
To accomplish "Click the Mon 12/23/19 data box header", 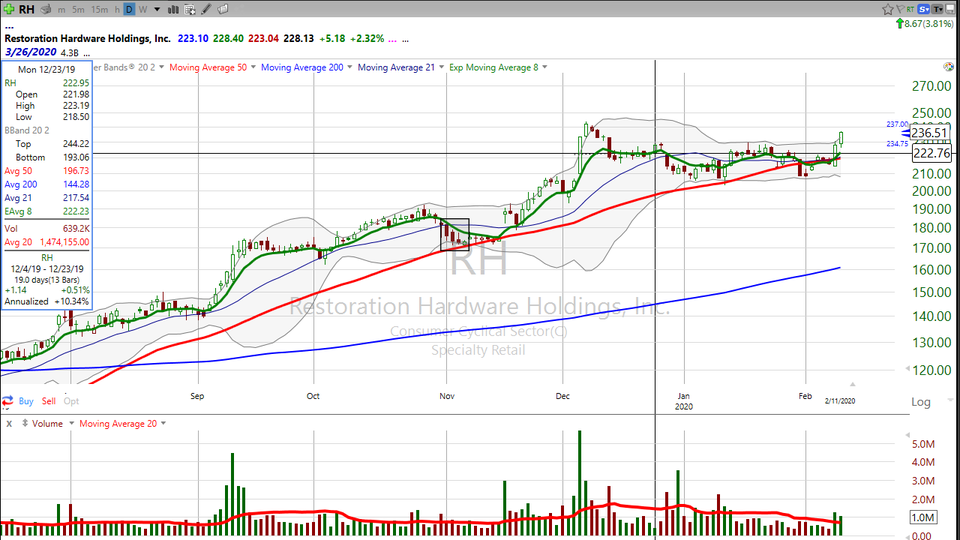I will click(x=47, y=70).
